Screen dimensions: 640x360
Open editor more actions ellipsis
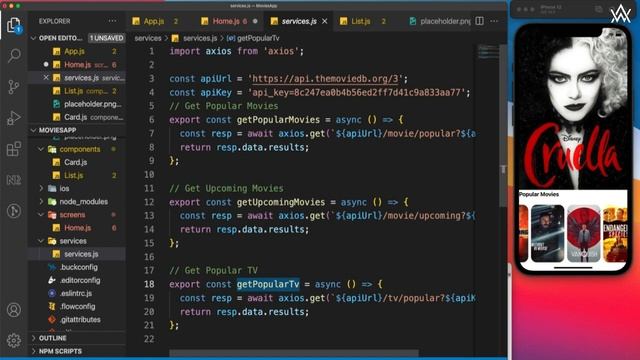494,21
